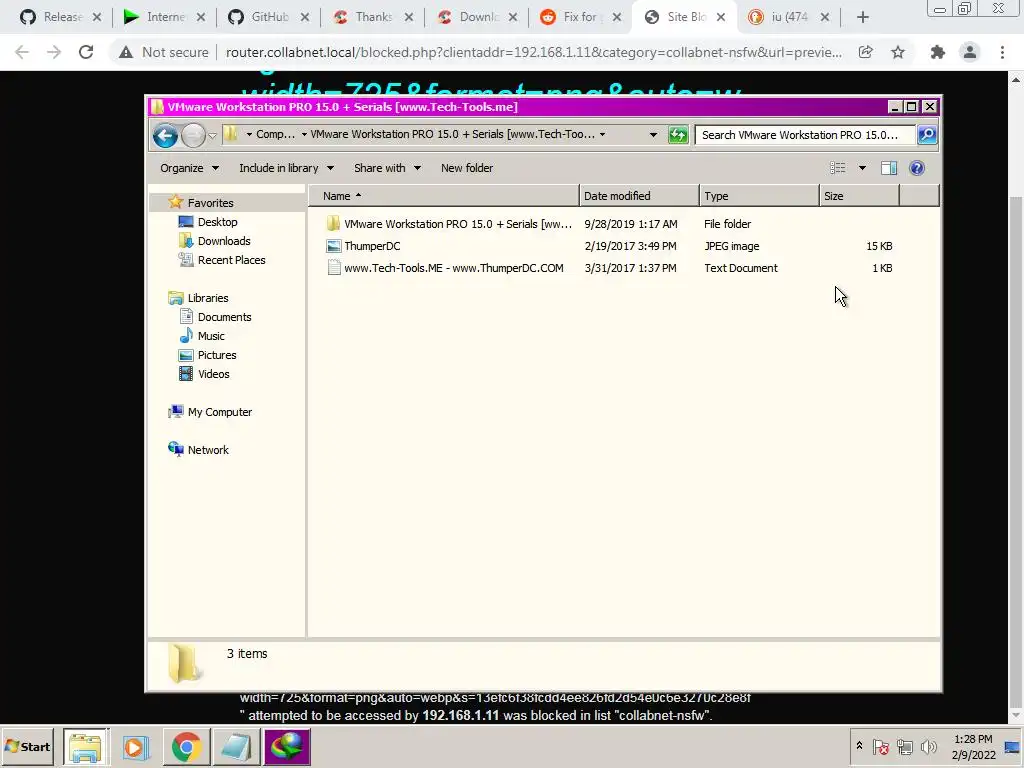Open Chrome extensions puzzle icon
This screenshot has height=768, width=1024.
coord(938,52)
